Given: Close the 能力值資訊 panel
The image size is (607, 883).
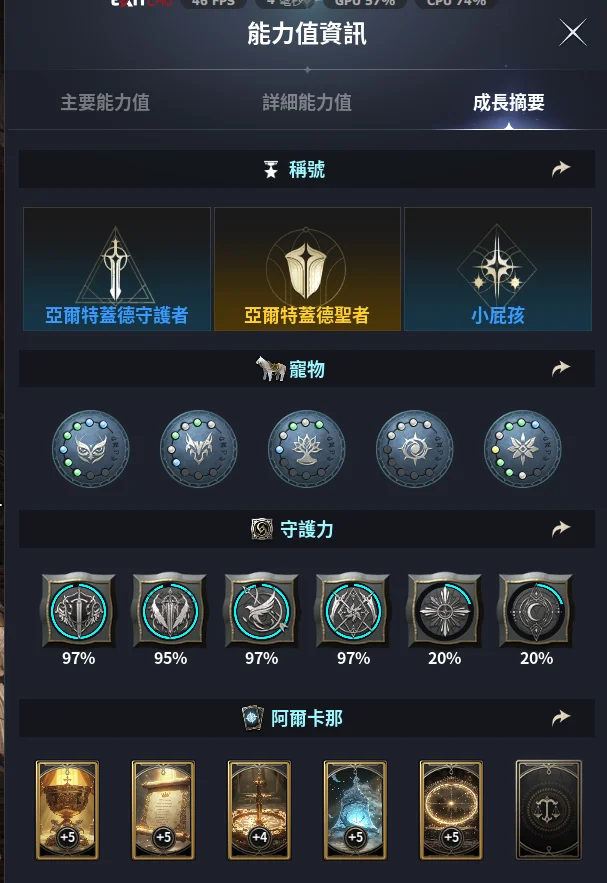Looking at the screenshot, I should pyautogui.click(x=573, y=33).
